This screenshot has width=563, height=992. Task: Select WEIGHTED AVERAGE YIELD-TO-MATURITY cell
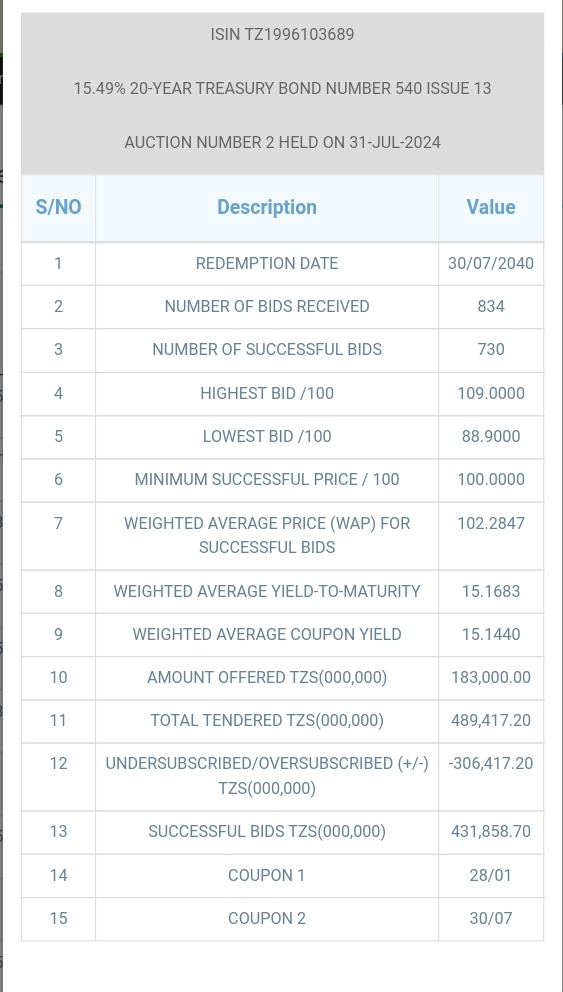(x=267, y=592)
